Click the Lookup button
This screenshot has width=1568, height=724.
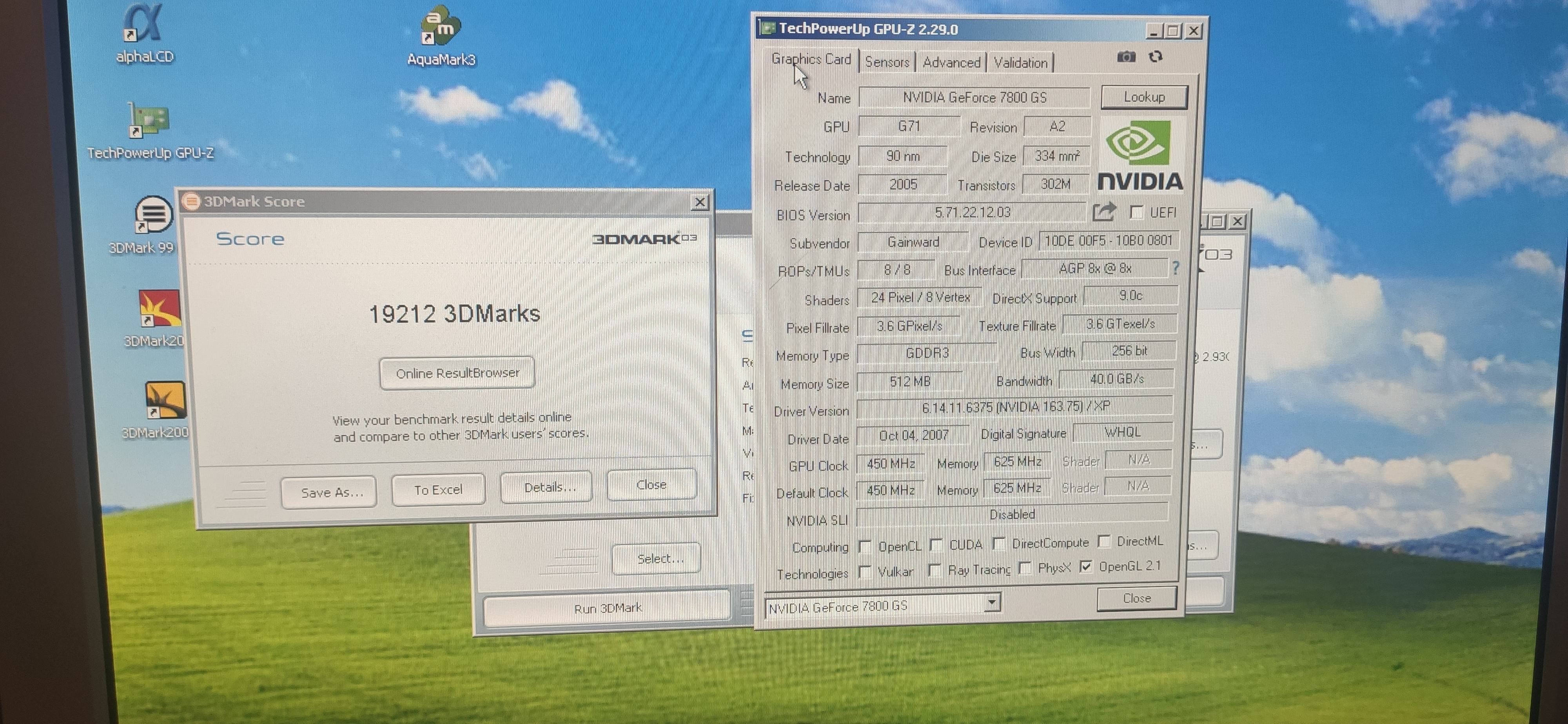[x=1144, y=97]
